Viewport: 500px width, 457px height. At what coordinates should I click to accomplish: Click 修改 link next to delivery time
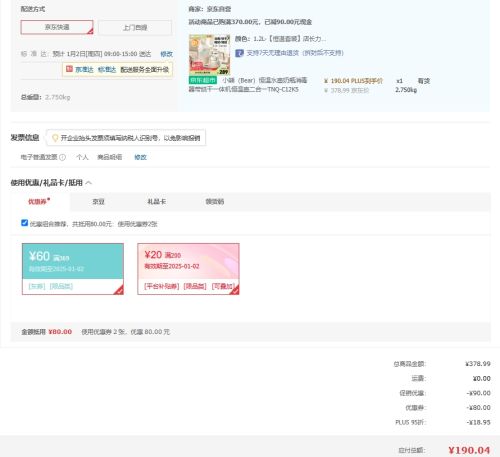pyautogui.click(x=166, y=54)
